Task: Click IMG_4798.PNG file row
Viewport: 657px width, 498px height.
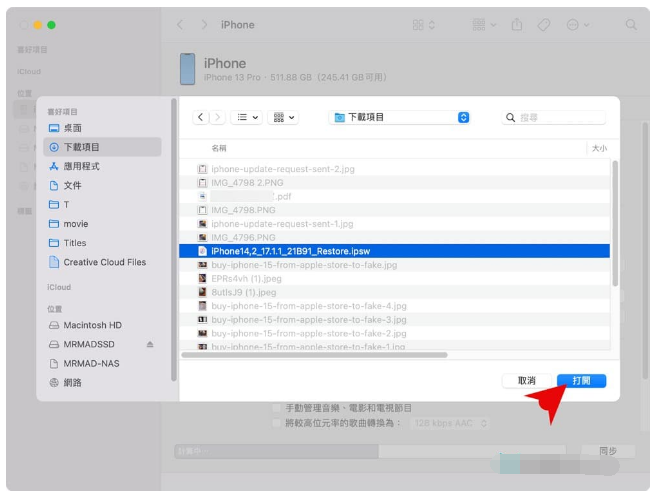Action: point(394,210)
